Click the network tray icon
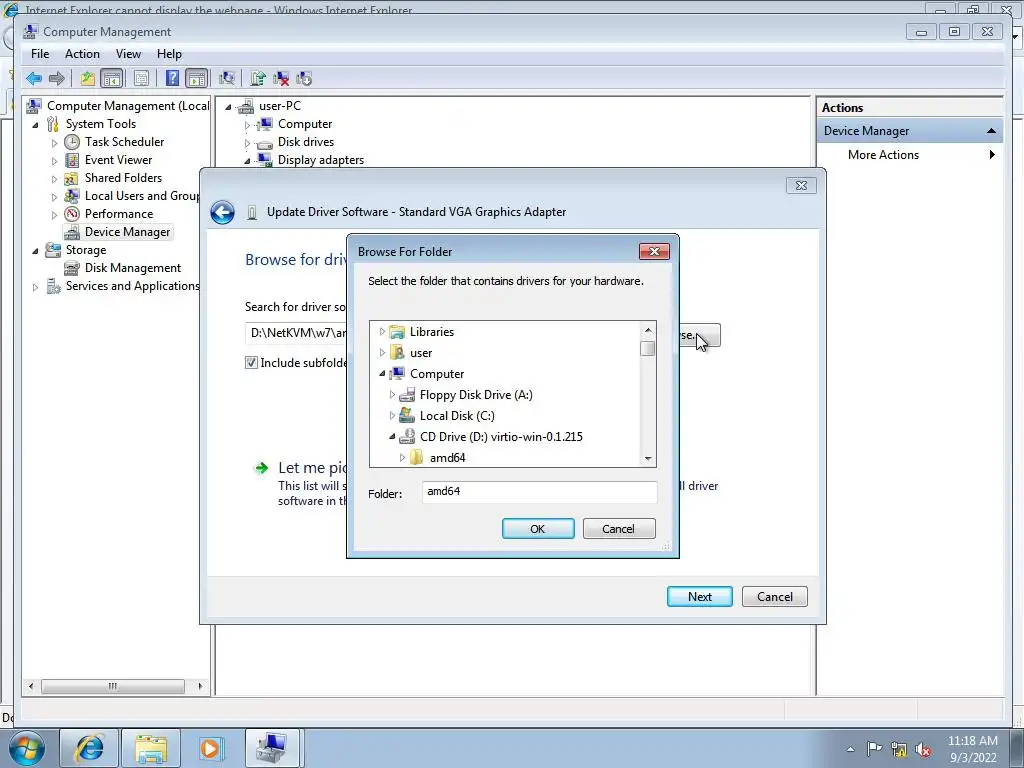Screen dimensions: 1024x768 [899, 750]
